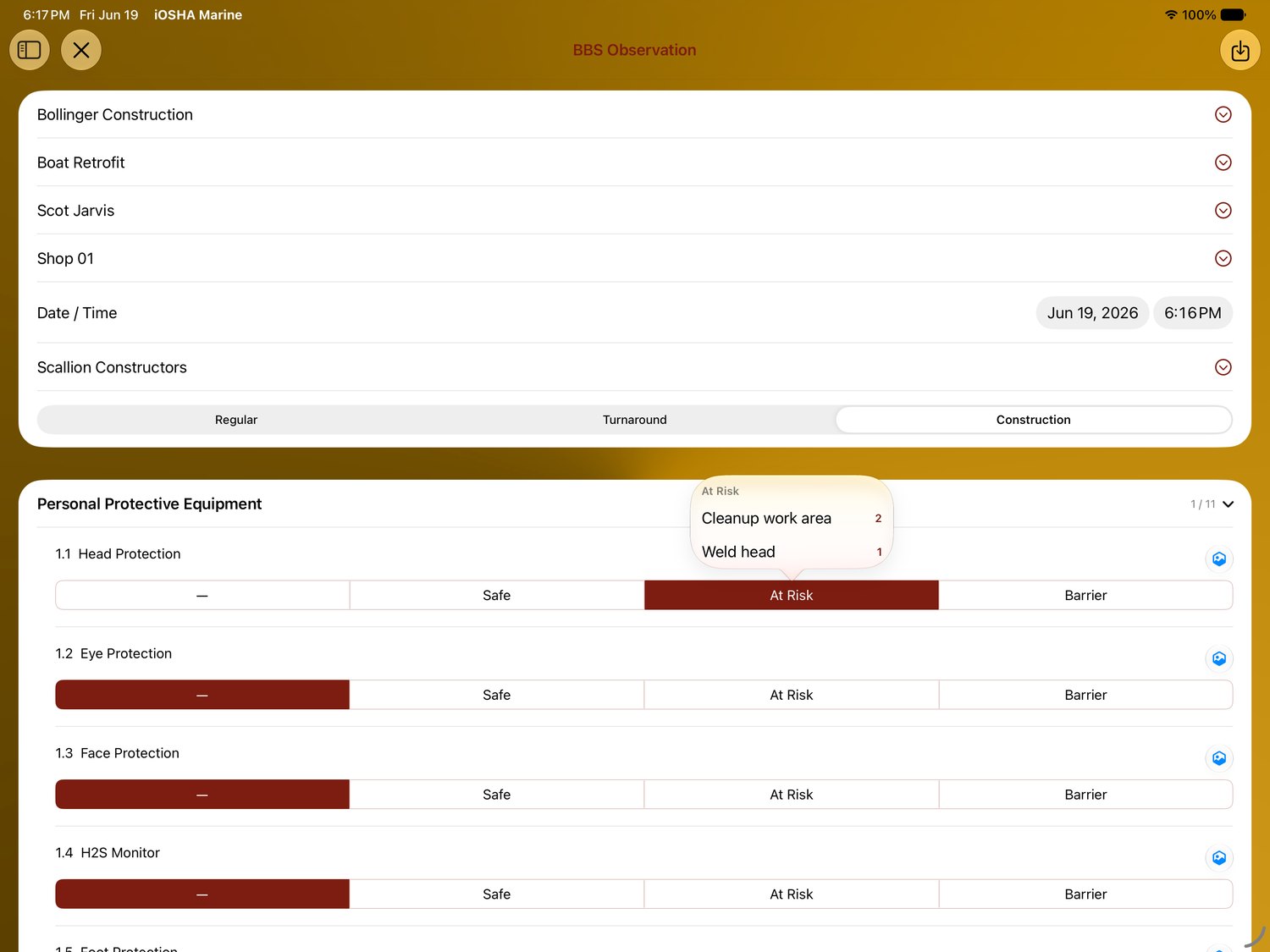This screenshot has height=952, width=1270.
Task: Mark Head Protection as Safe
Action: point(497,595)
